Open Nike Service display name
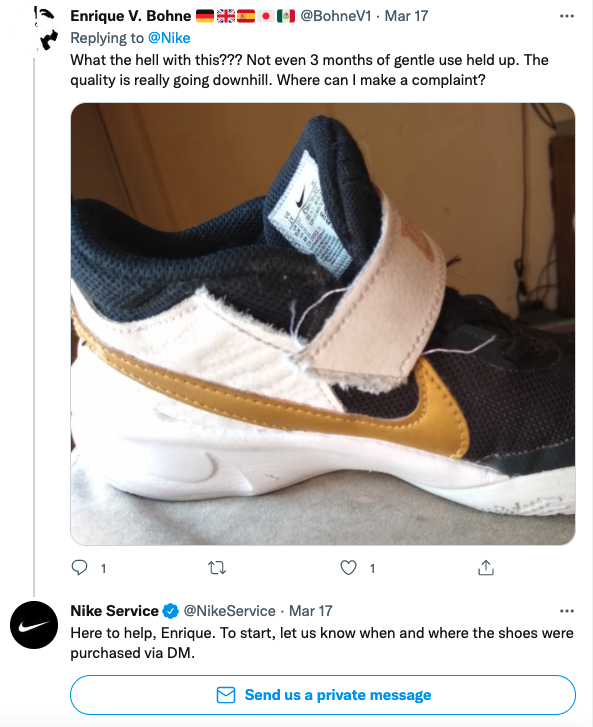The image size is (593, 727). [x=115, y=611]
